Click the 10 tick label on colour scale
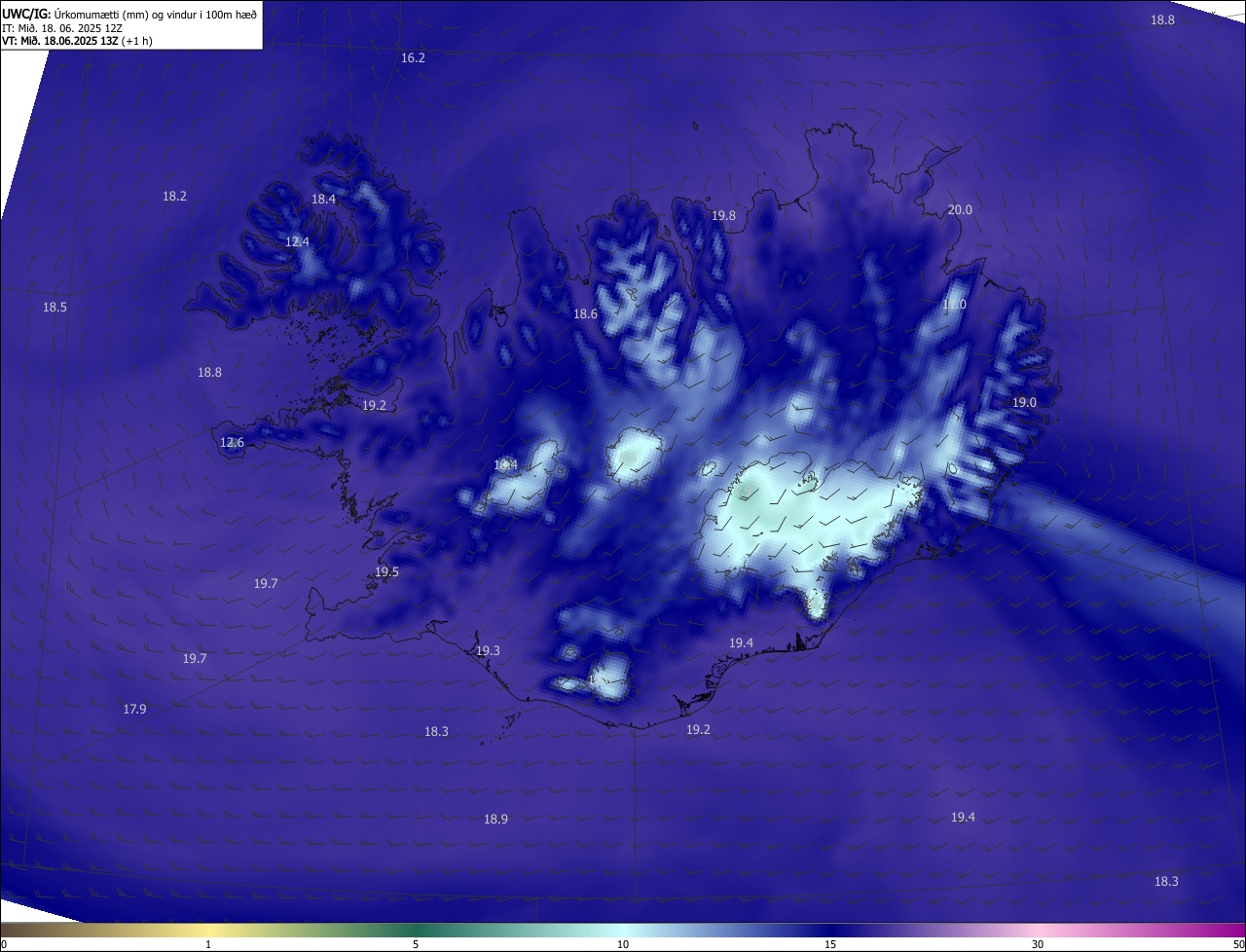The height and width of the screenshot is (952, 1246). coord(623,944)
